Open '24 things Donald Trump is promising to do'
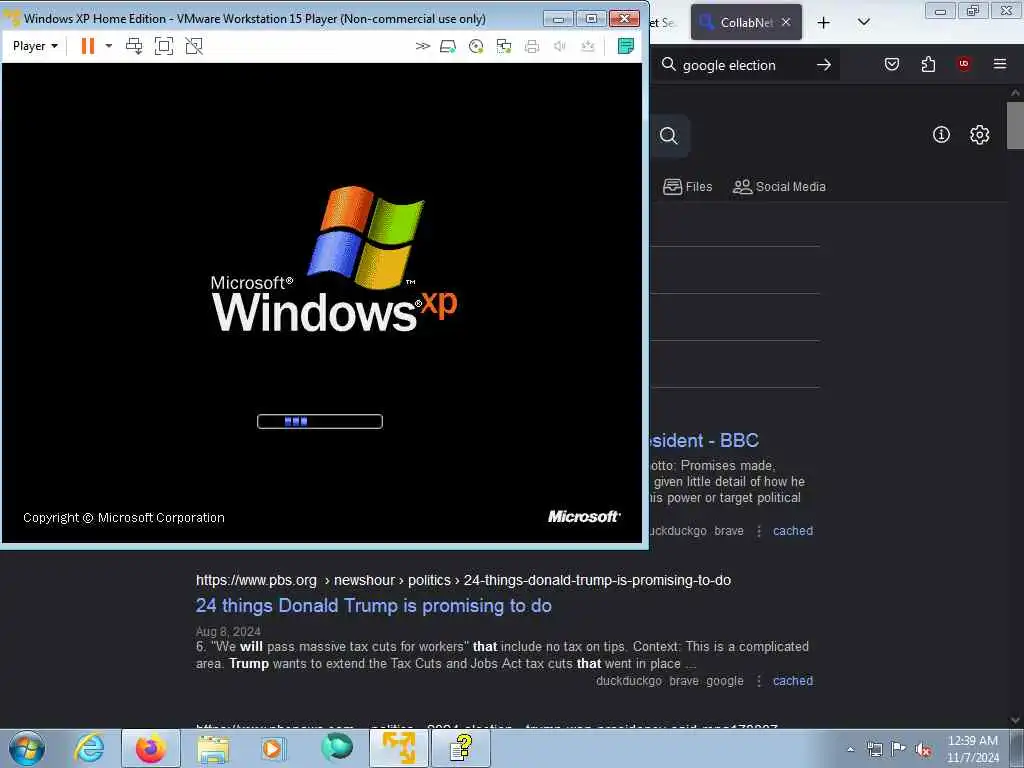The height and width of the screenshot is (768, 1024). 374,605
